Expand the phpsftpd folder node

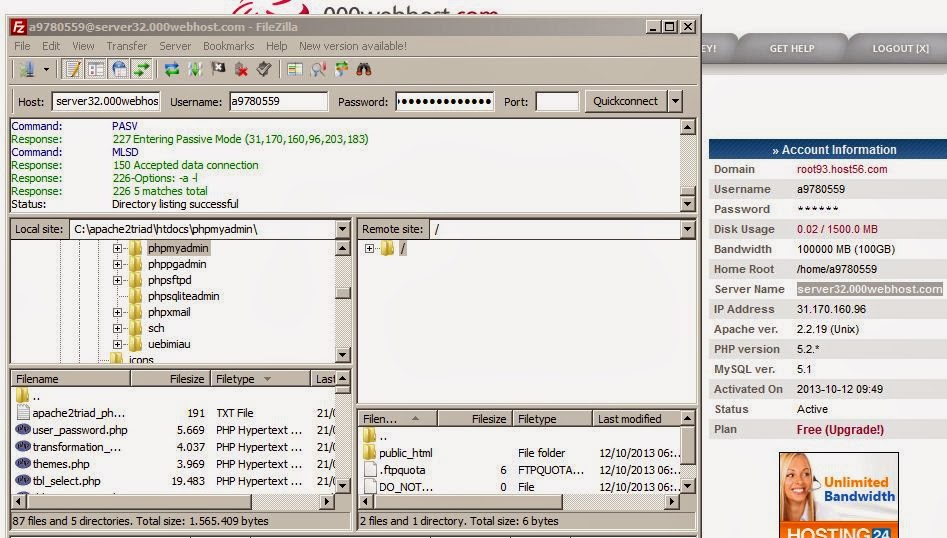coord(118,280)
